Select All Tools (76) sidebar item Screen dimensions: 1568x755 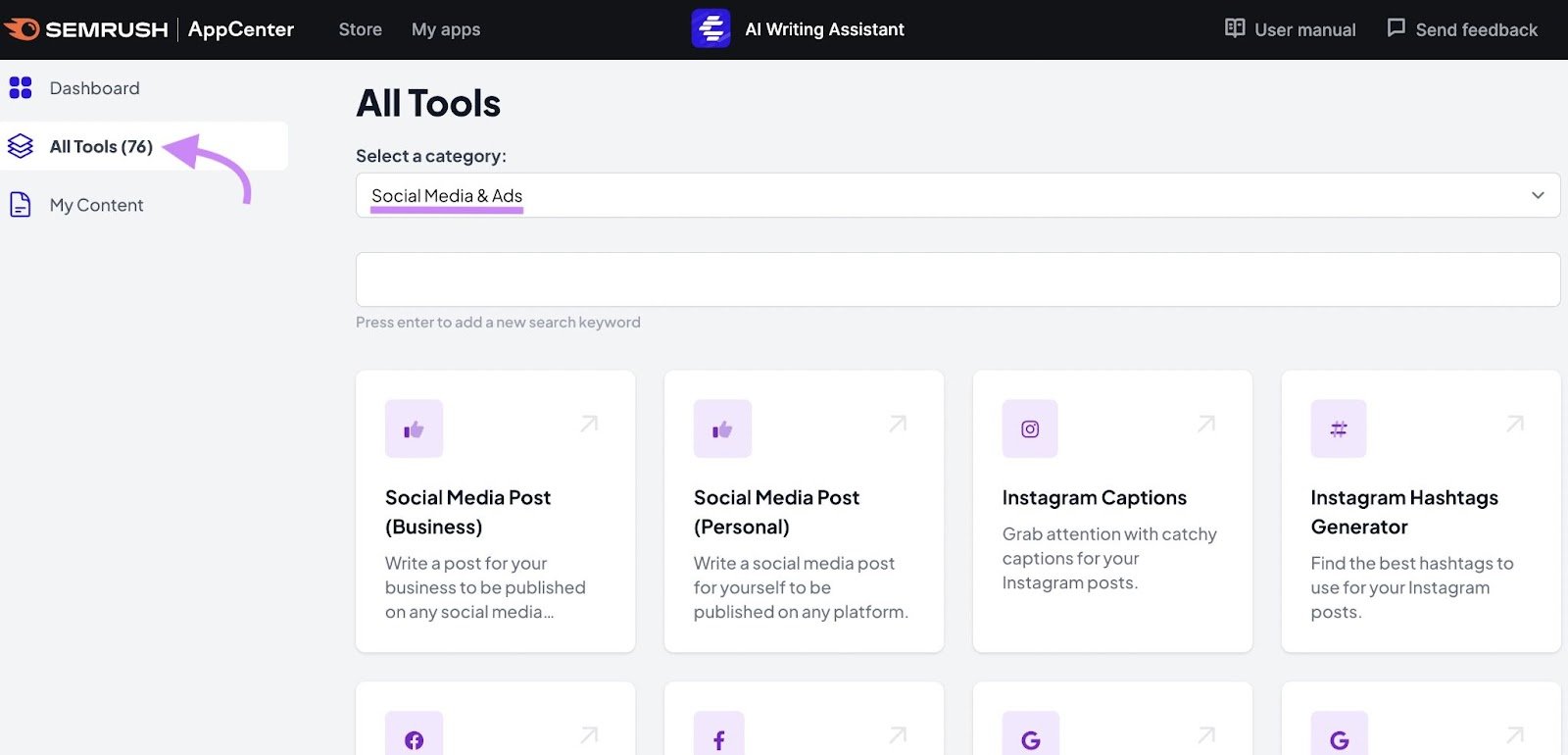click(144, 146)
